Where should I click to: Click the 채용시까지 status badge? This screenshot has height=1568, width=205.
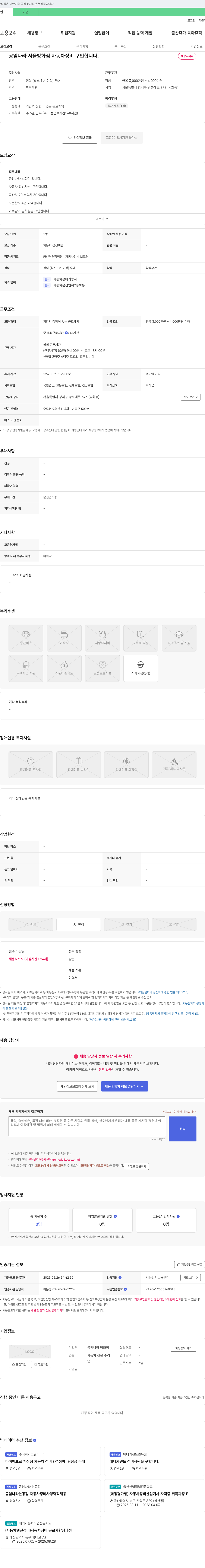tap(187, 56)
